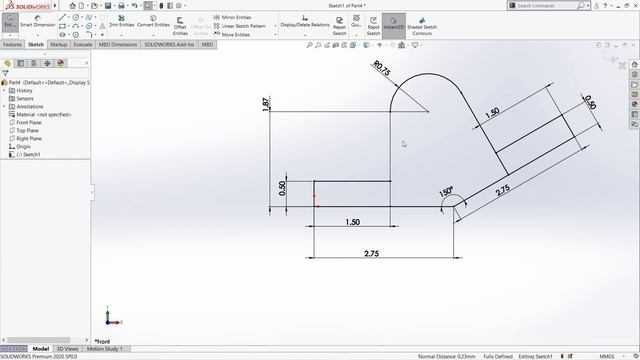Click the Home icon in title toolbar
Screen dimensions: 640x360
click(72, 6)
